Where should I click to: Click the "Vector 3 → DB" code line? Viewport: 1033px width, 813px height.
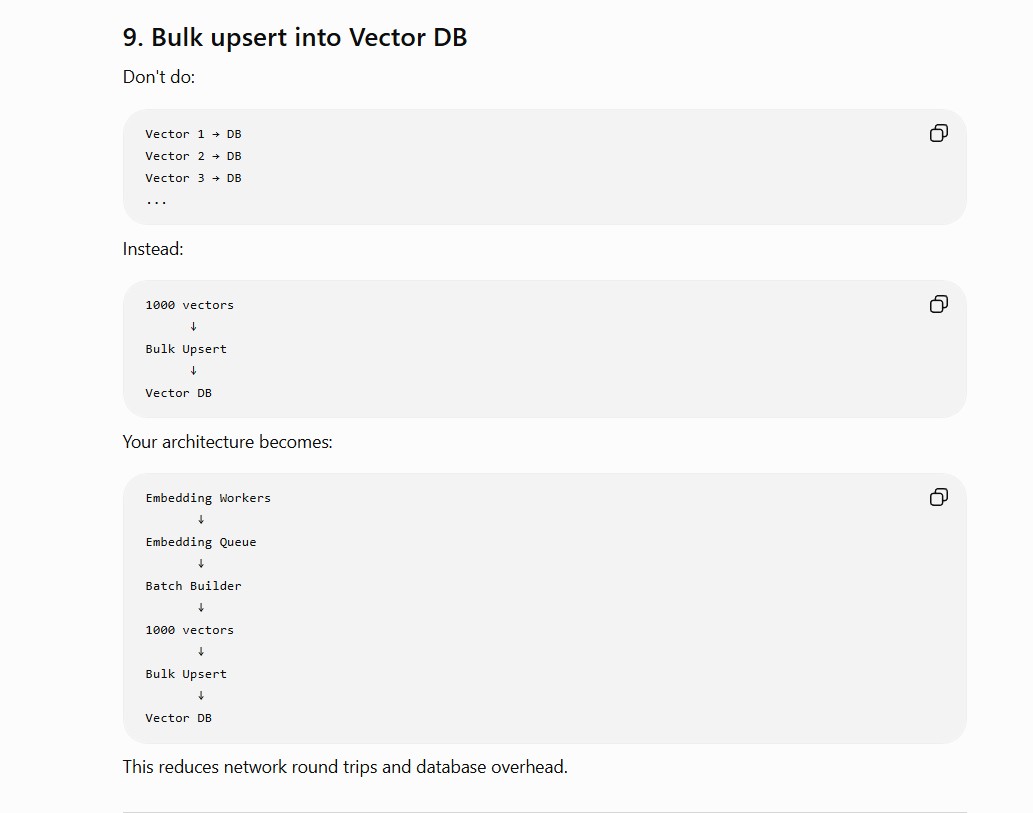click(x=194, y=178)
